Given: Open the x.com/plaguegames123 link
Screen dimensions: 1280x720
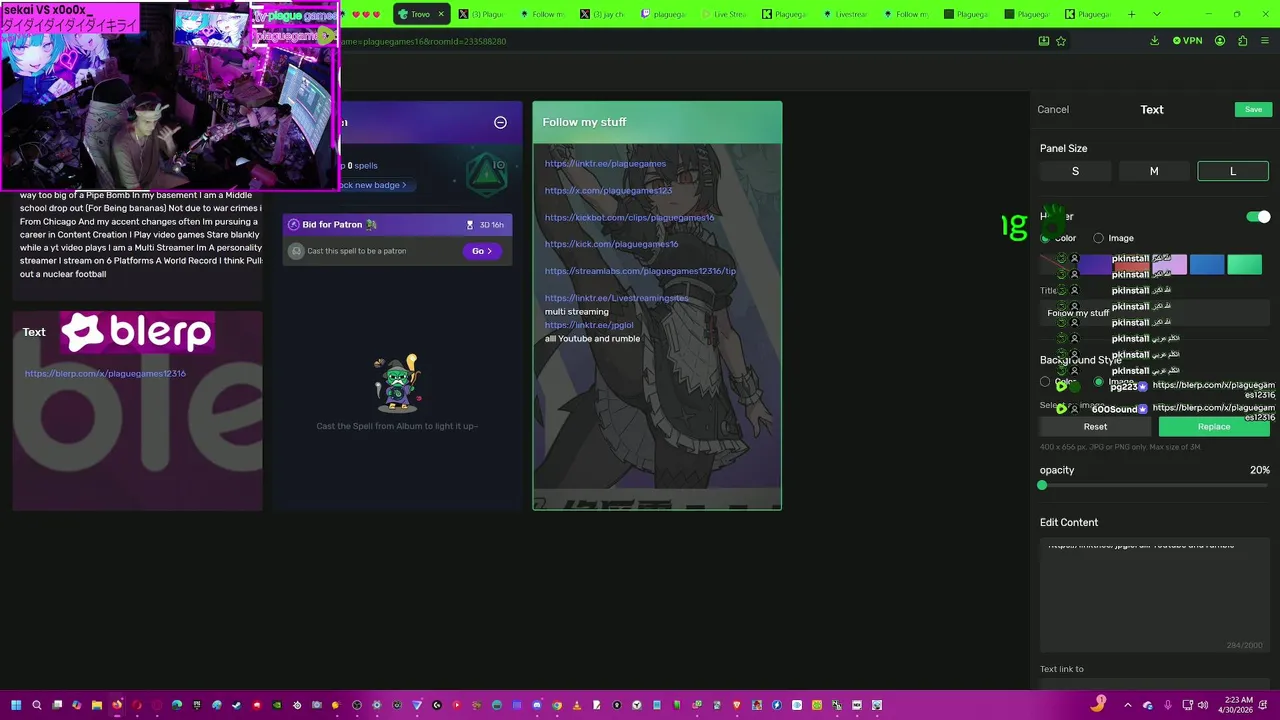Looking at the screenshot, I should (608, 191).
